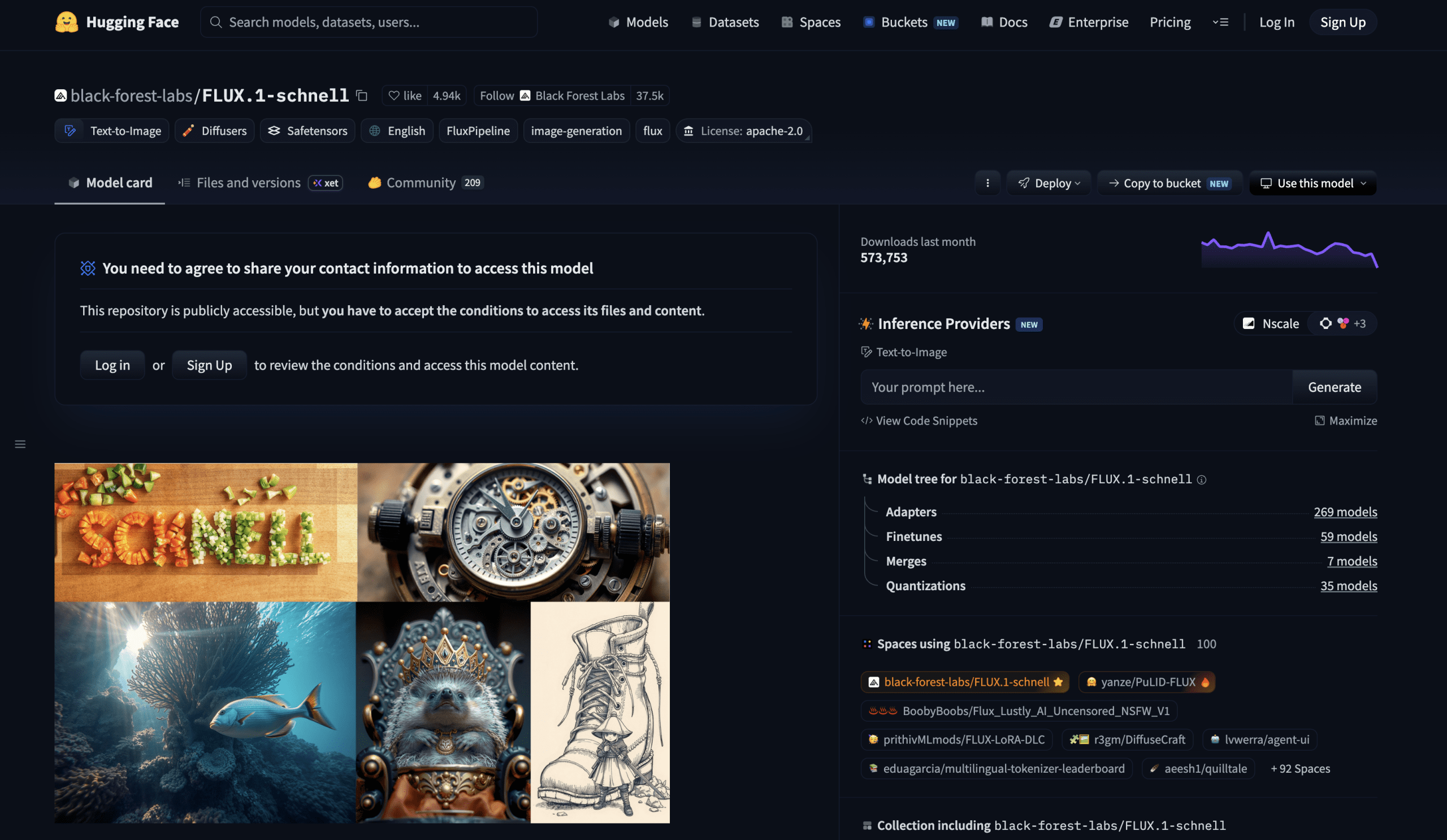1447x840 pixels.
Task: Open View Code Snippets
Action: click(x=919, y=421)
